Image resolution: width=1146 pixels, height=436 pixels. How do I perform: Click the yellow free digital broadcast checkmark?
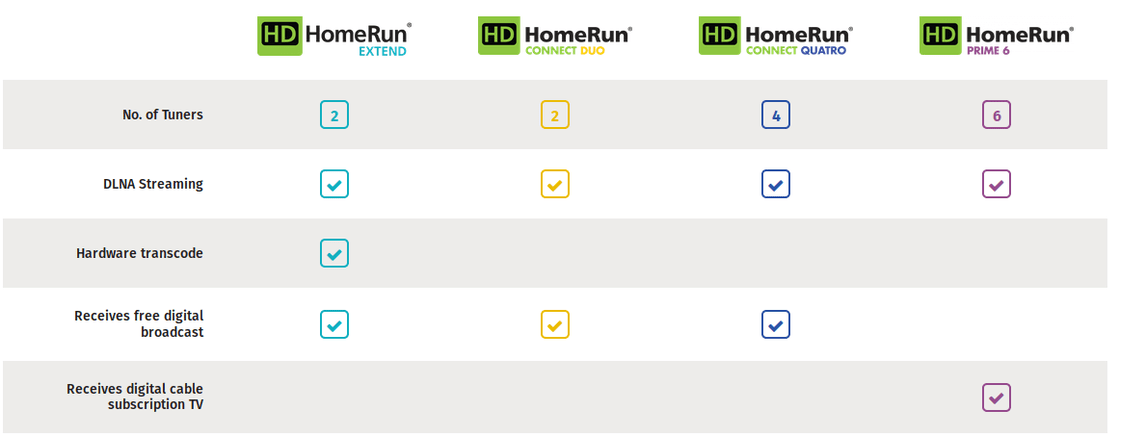pyautogui.click(x=555, y=324)
